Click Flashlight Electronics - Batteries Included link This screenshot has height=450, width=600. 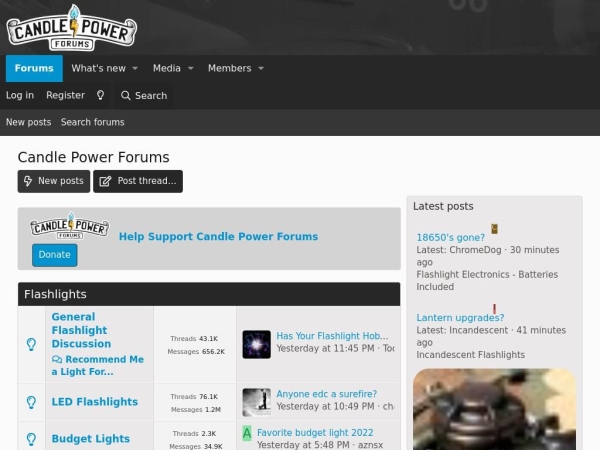click(x=487, y=280)
